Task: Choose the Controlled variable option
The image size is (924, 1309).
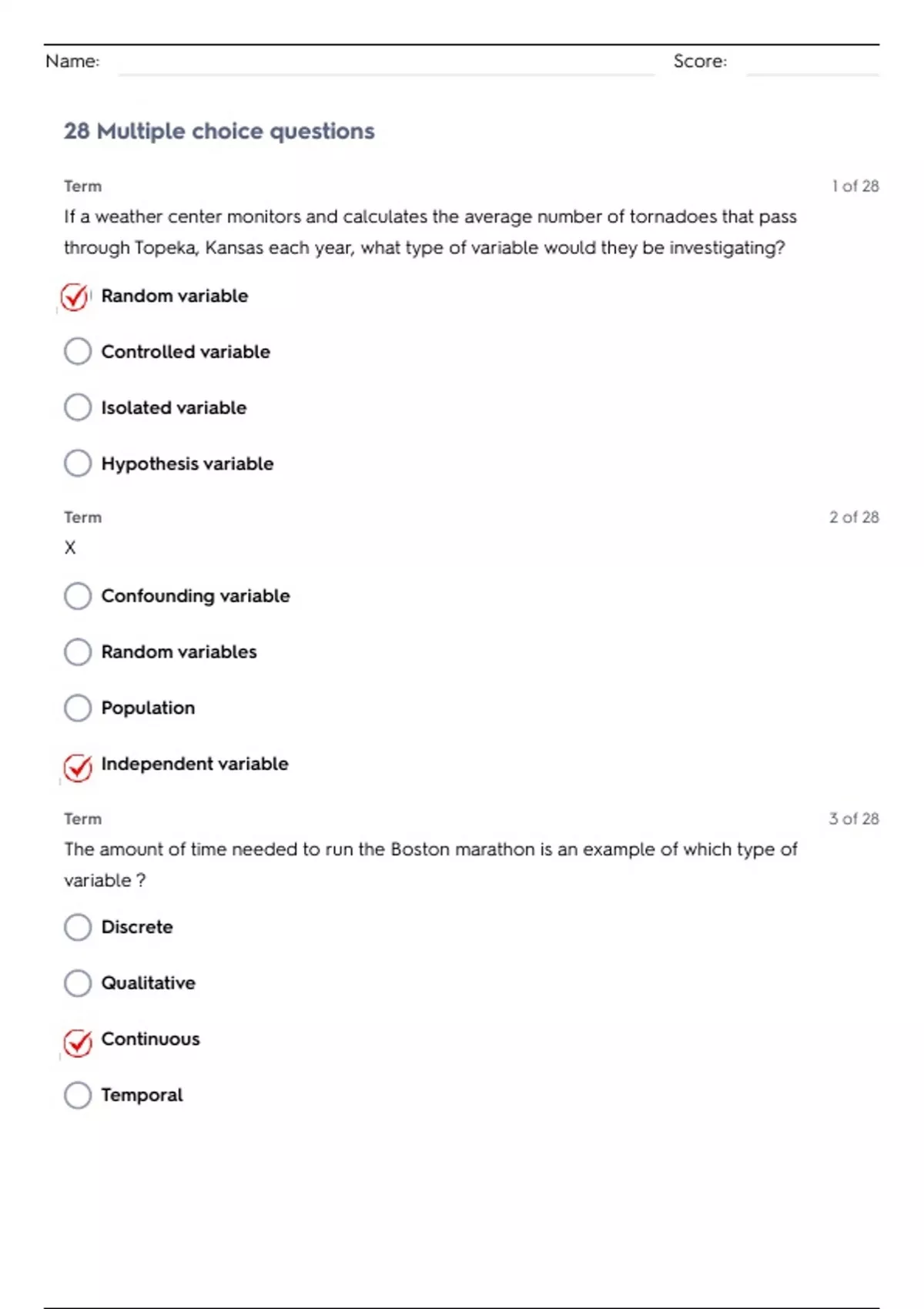Action: tap(78, 352)
